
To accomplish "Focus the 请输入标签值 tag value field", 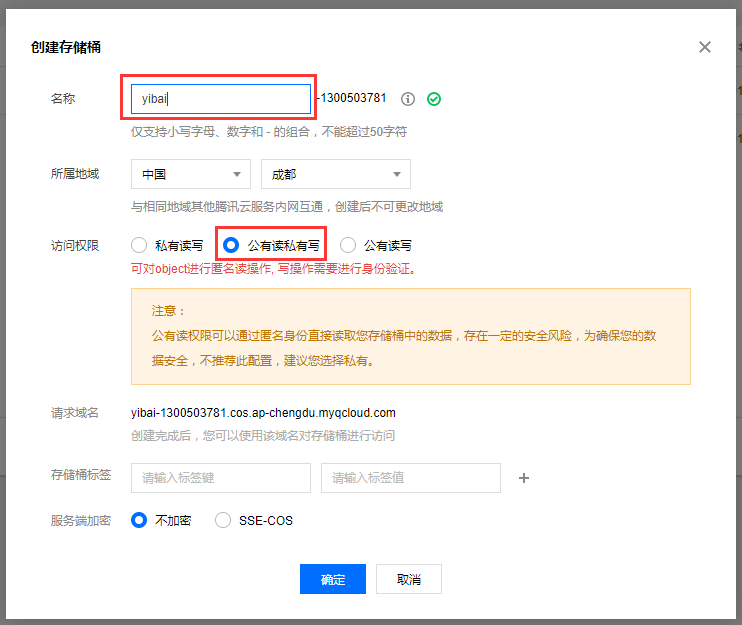I will coord(410,478).
